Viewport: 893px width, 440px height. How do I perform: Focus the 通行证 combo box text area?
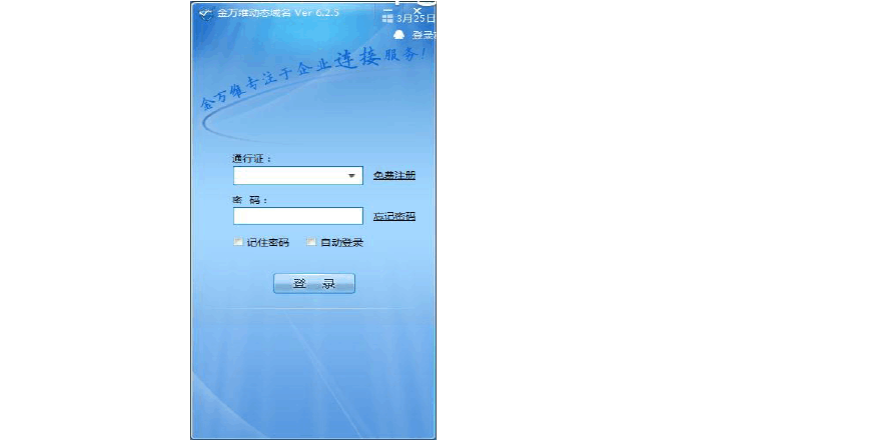pos(288,176)
